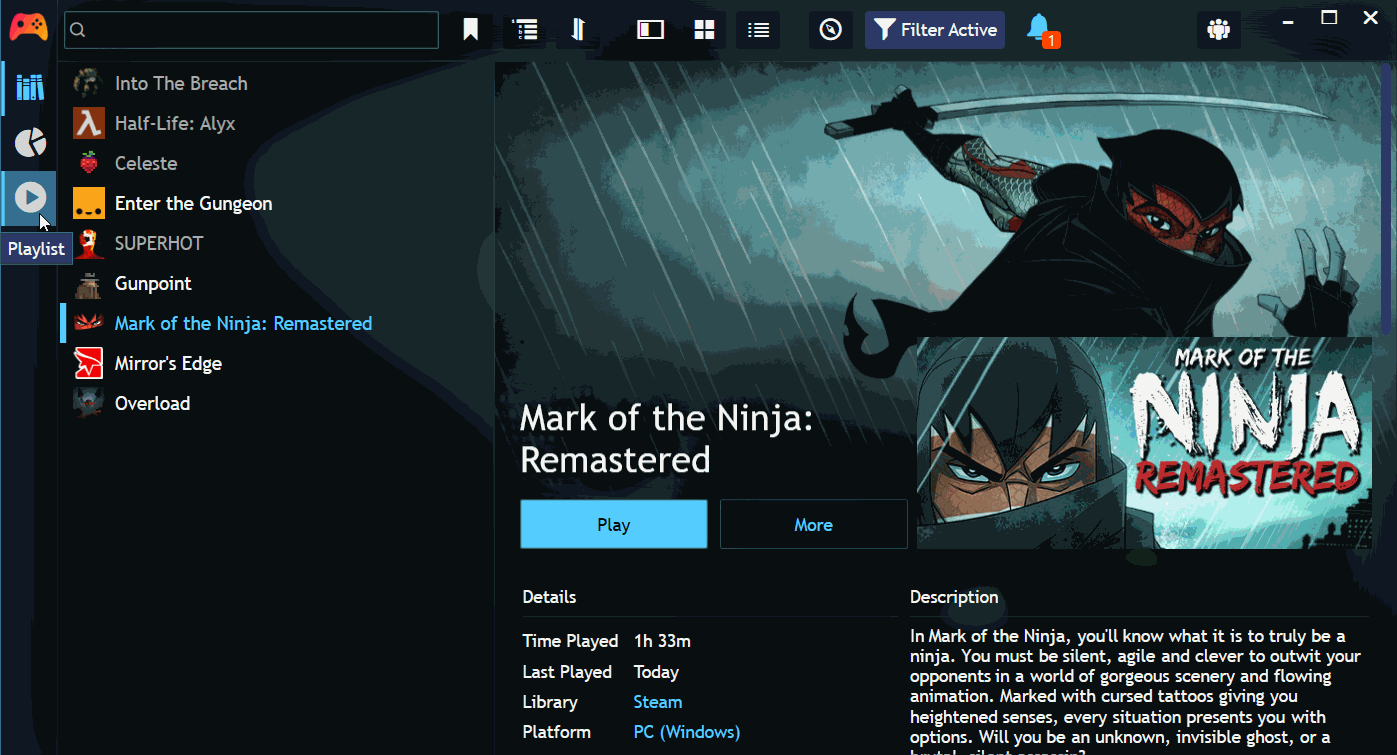Click the Last Played value Today
1397x755 pixels.
[656, 672]
